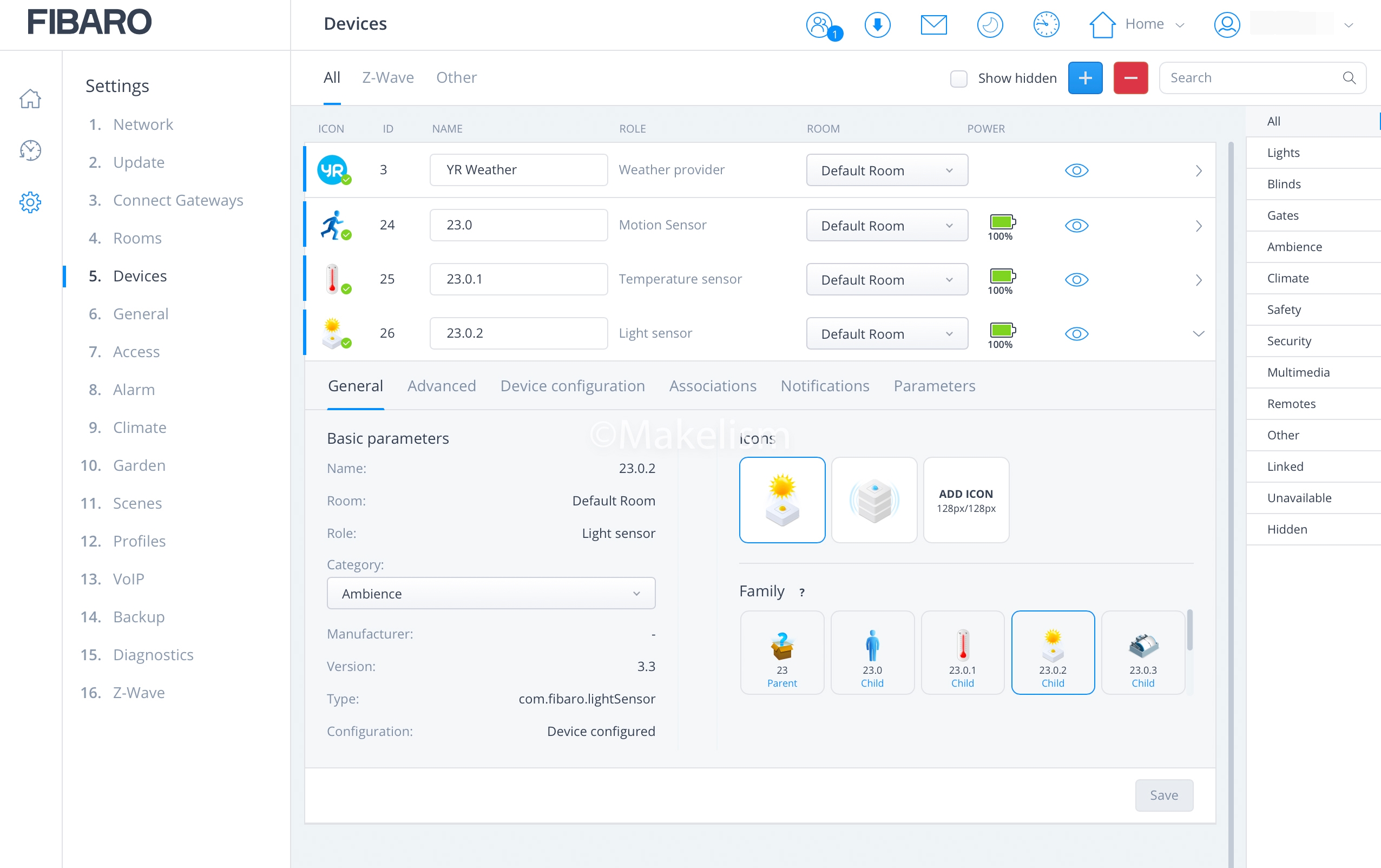This screenshot has width=1381, height=868.
Task: Toggle visibility eye for device 23.0.1
Action: pos(1076,279)
